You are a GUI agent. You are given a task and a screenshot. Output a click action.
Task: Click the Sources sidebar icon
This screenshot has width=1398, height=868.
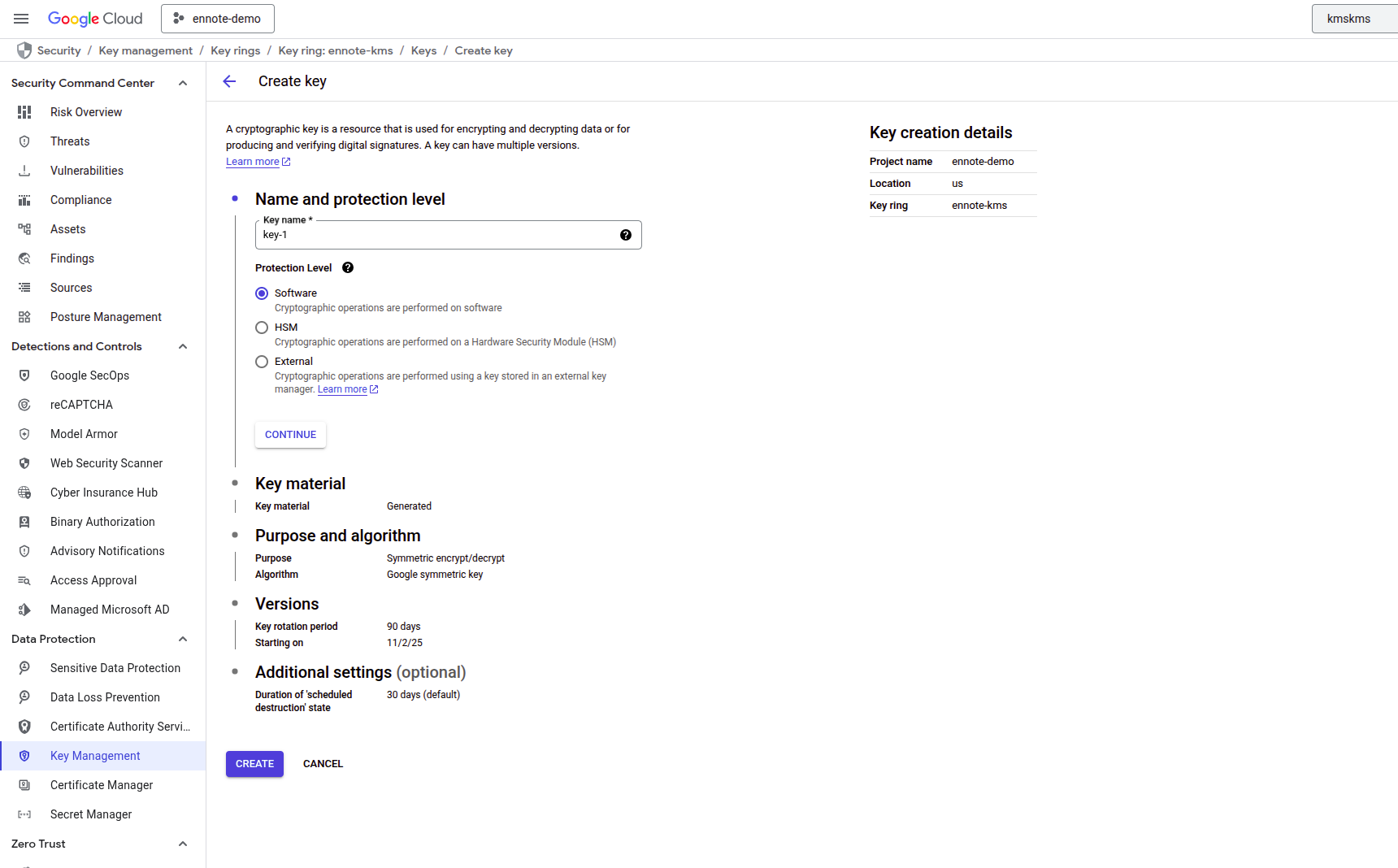point(24,288)
